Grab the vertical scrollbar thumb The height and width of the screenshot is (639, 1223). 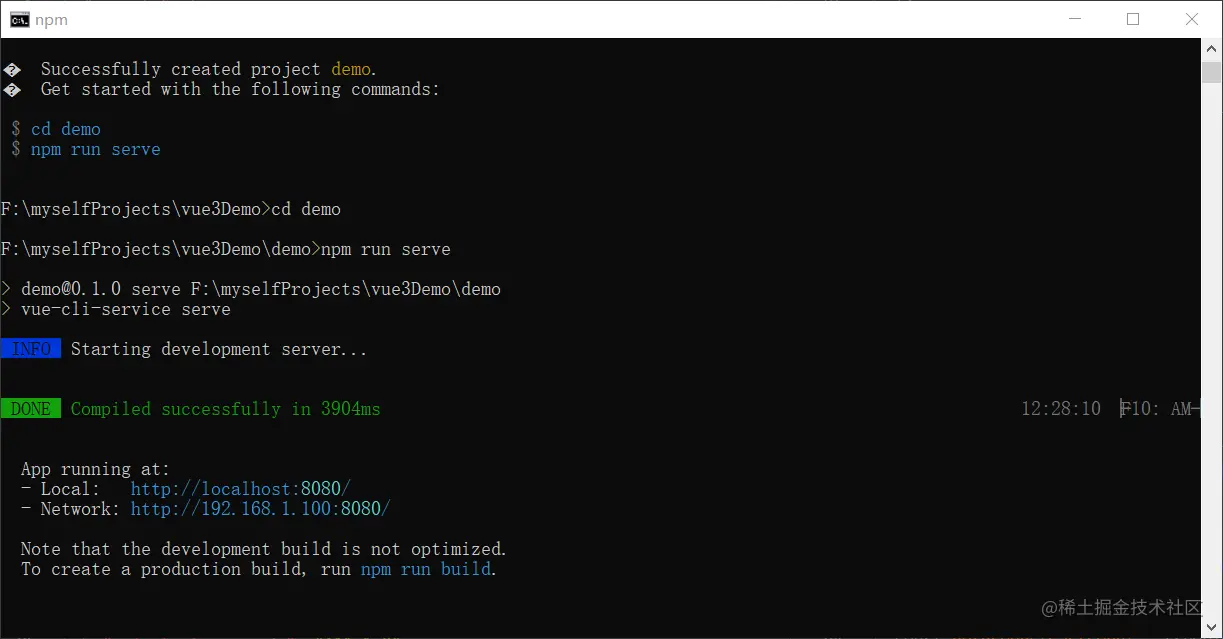[x=1211, y=72]
